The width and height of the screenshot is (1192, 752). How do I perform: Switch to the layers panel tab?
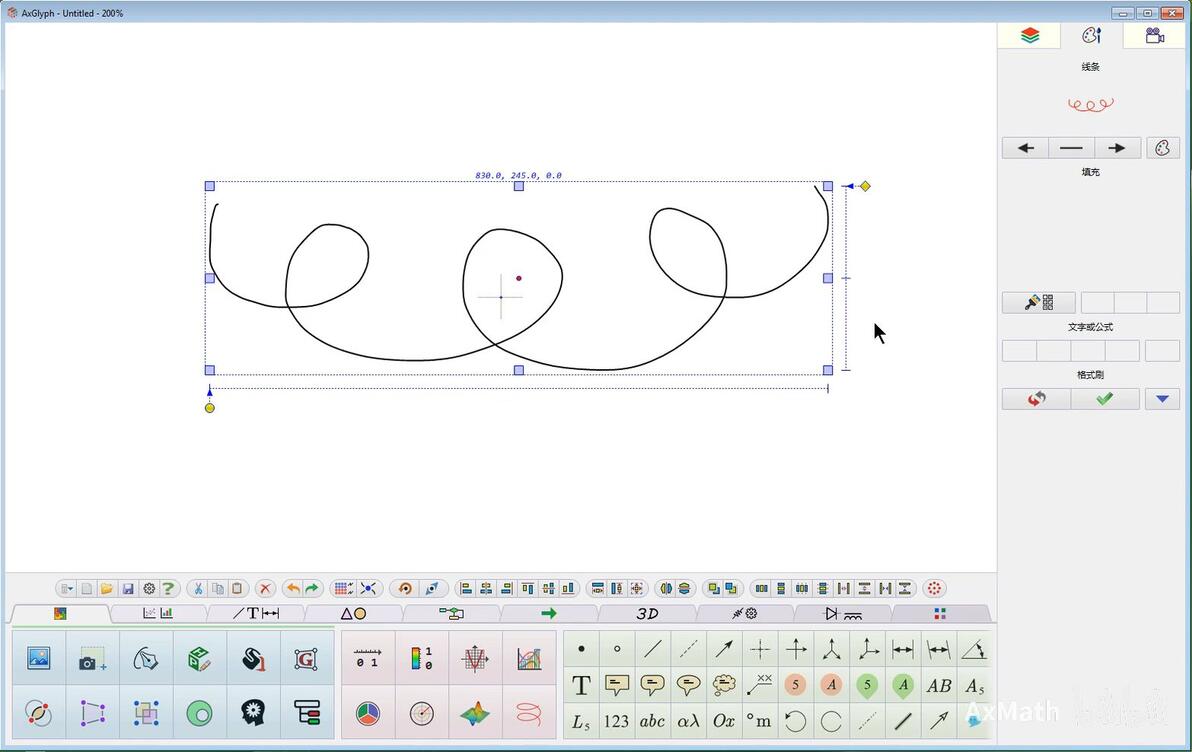(x=1029, y=36)
